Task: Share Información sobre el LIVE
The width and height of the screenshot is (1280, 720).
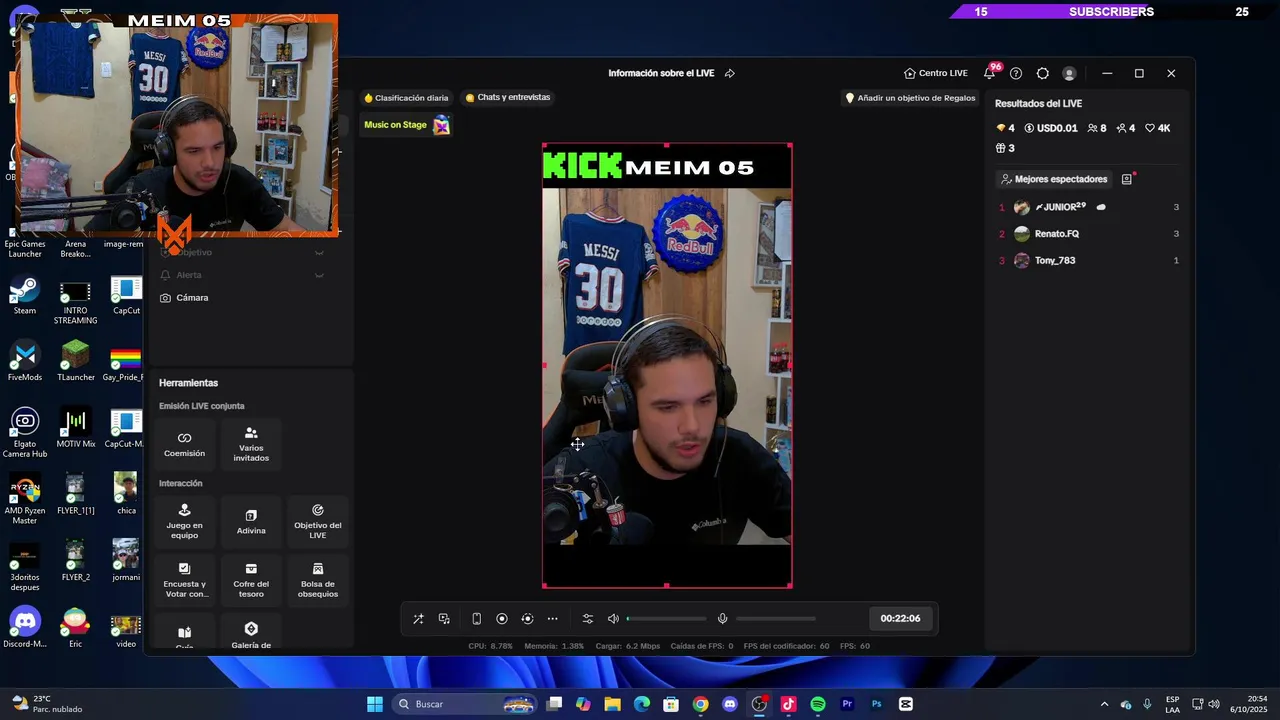Action: 730,73
